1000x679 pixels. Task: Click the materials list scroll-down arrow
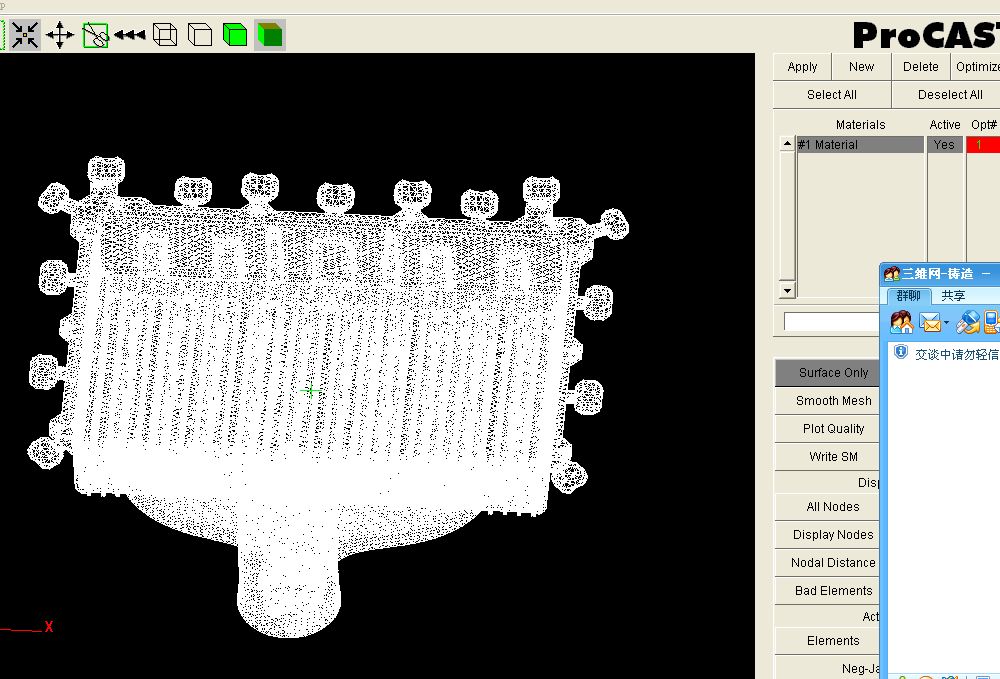pos(787,291)
